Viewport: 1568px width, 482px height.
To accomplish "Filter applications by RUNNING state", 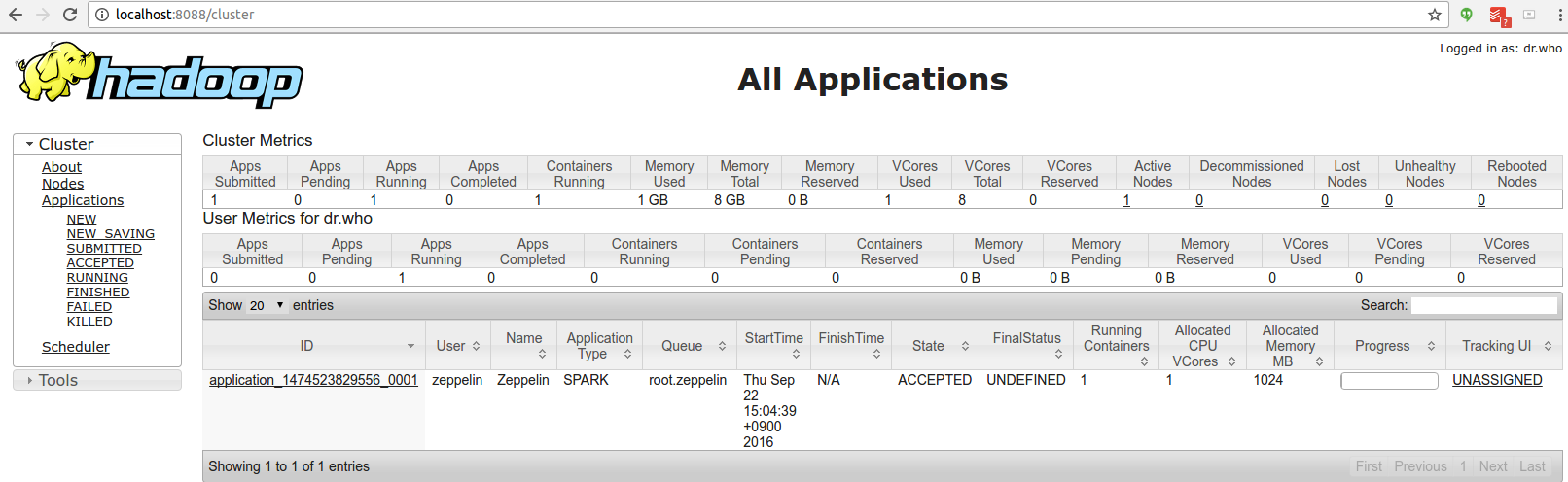I will 97,278.
